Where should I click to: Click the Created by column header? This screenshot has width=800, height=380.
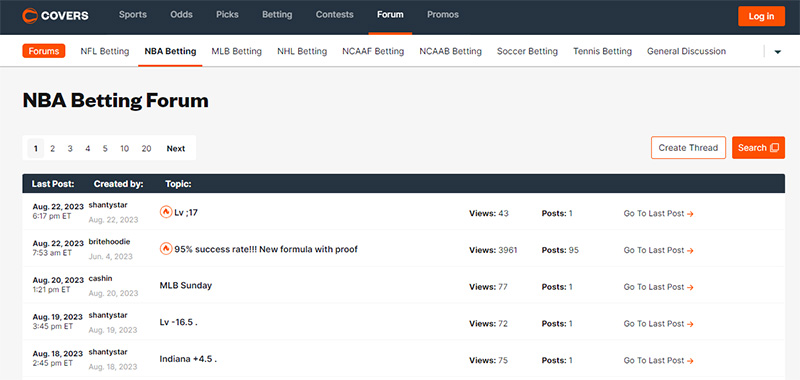[x=118, y=184]
